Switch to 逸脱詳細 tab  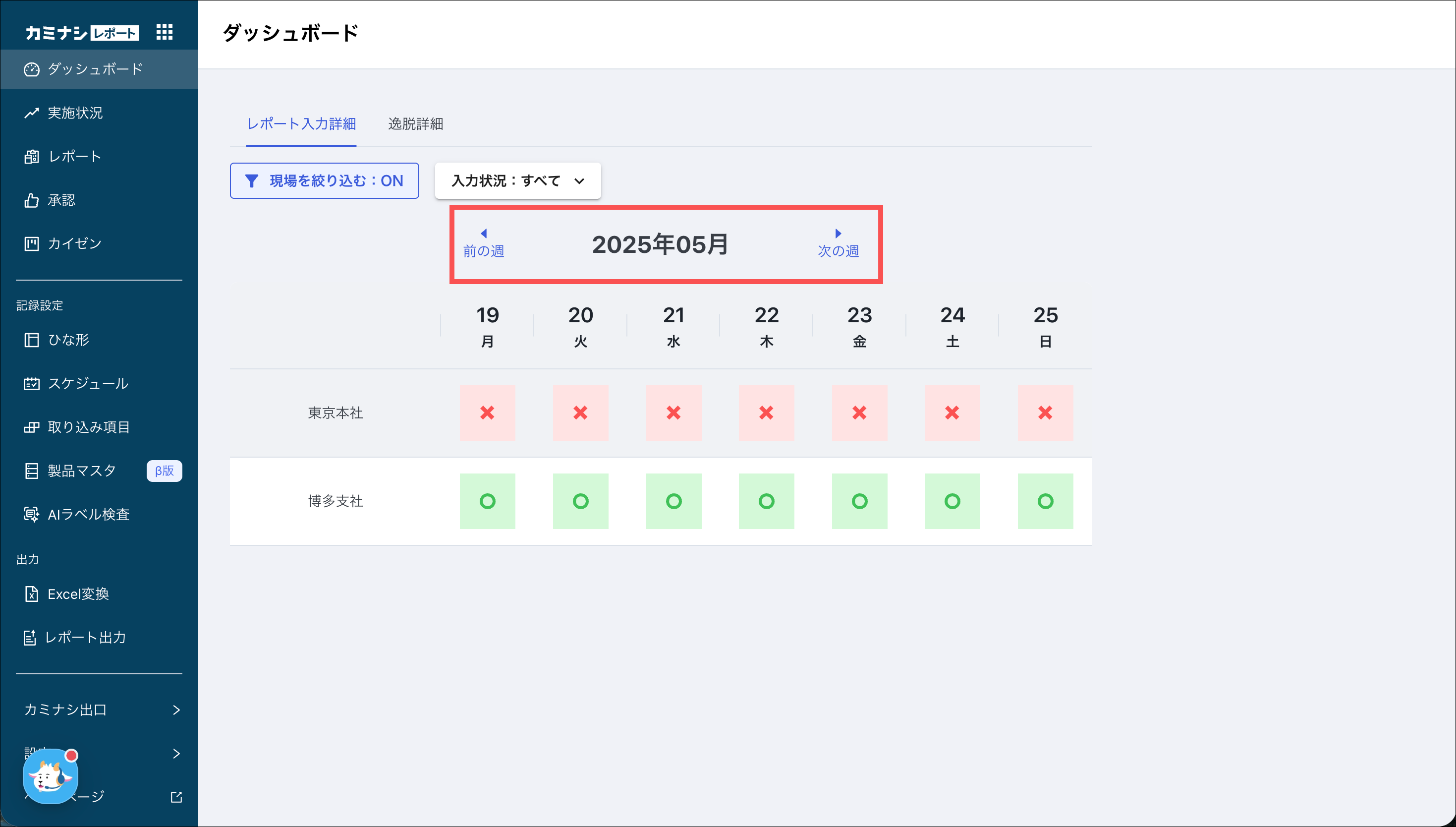coord(415,124)
